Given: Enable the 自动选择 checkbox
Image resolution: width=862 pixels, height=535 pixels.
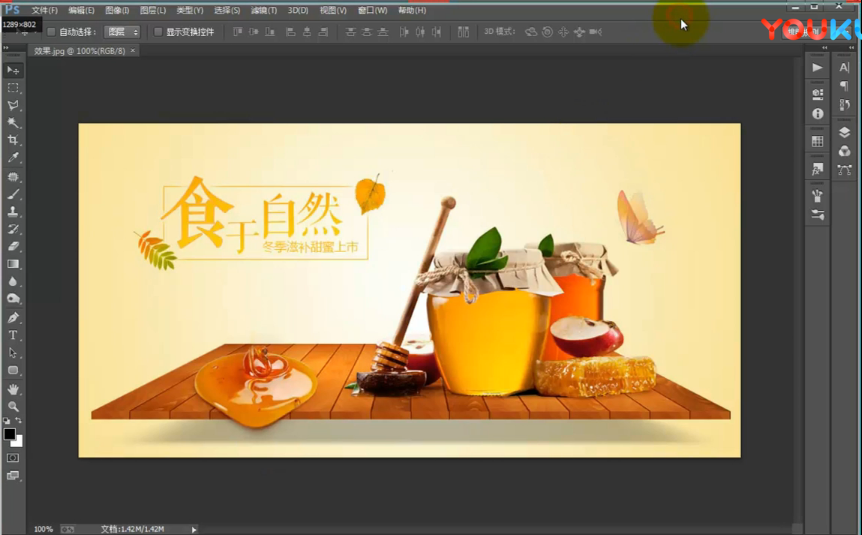Looking at the screenshot, I should [x=51, y=32].
